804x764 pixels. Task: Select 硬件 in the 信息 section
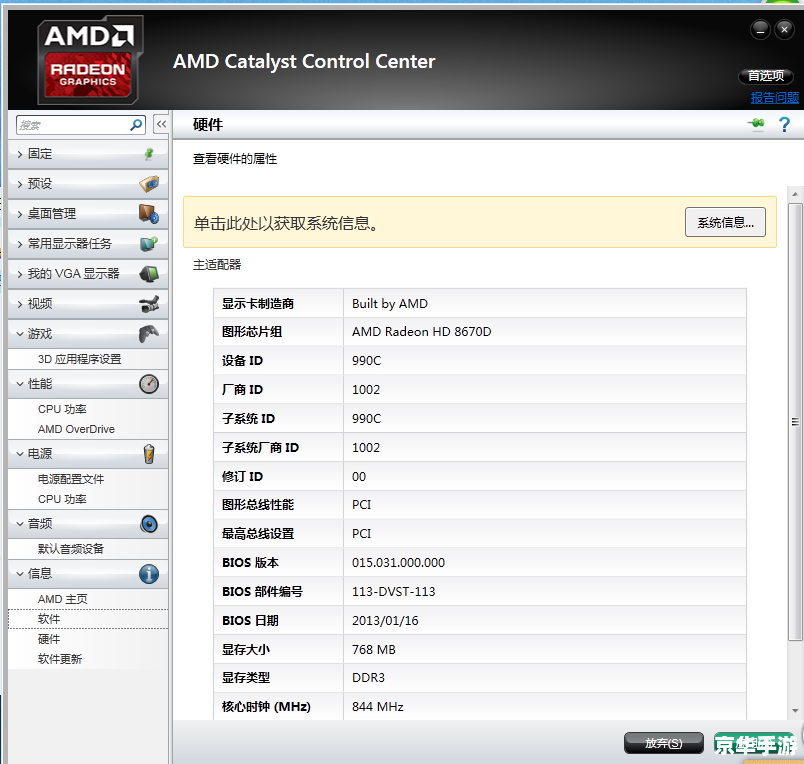point(49,639)
